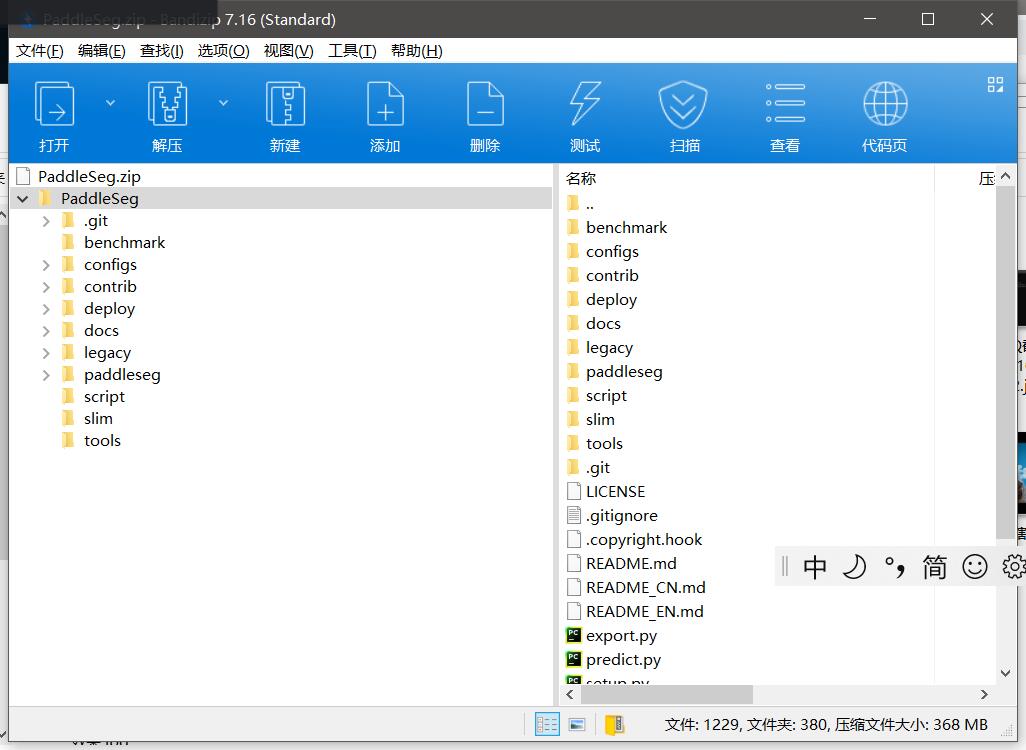Expand the docs folder in tree
Screen dimensions: 1026x750
46,331
